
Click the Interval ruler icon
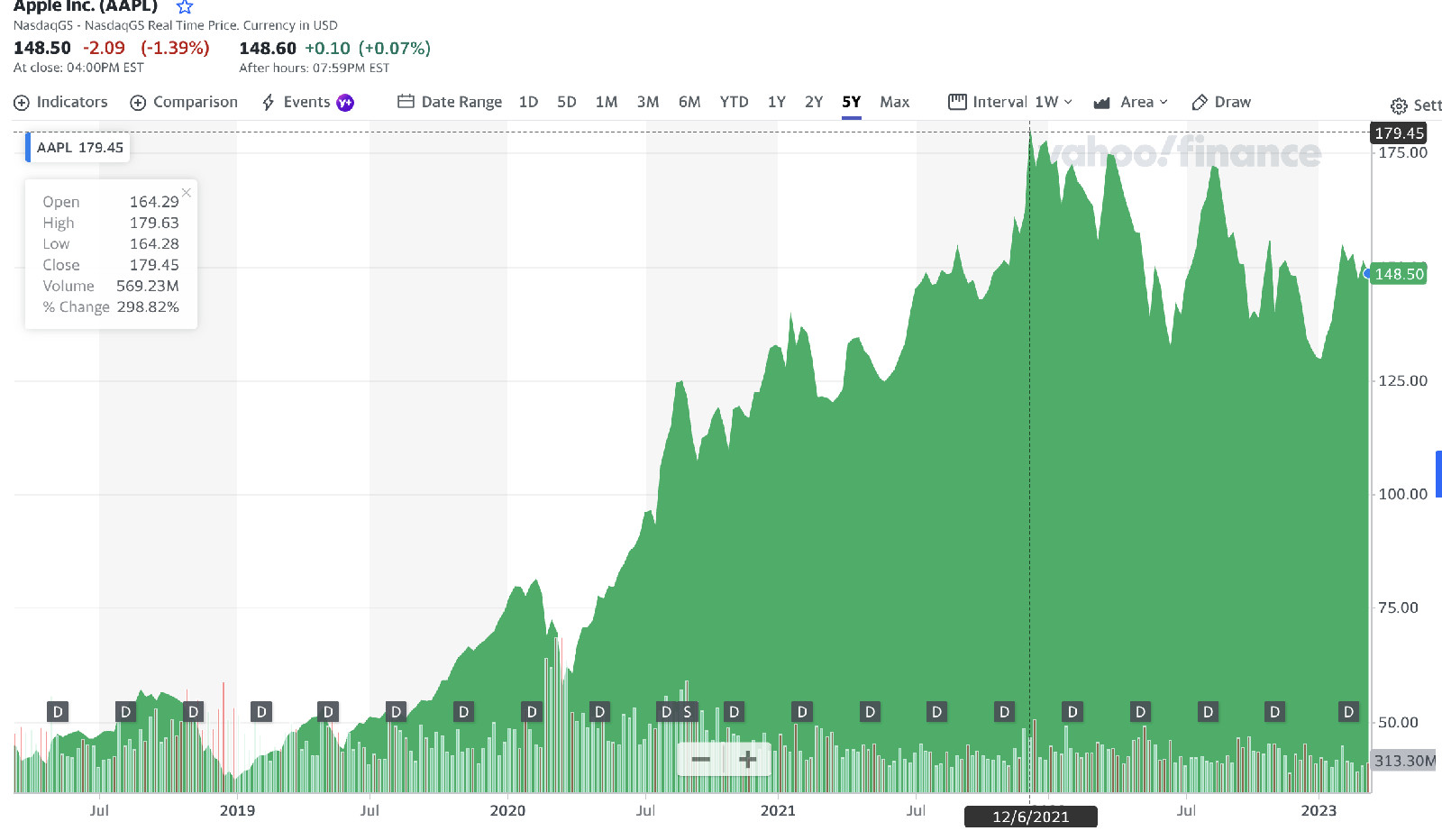click(957, 102)
